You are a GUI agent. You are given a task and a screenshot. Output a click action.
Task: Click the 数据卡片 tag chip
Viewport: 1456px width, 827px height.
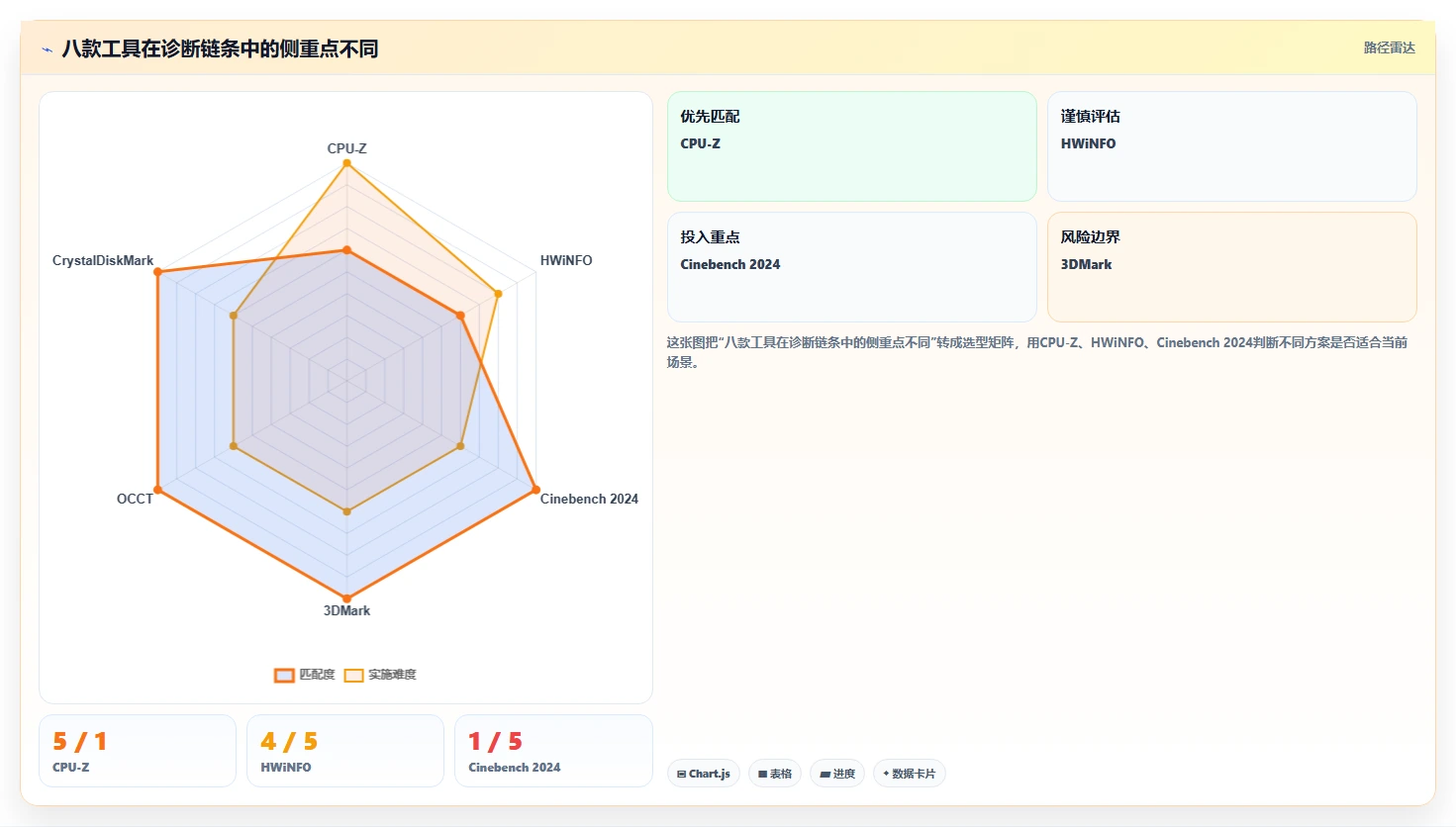[910, 774]
